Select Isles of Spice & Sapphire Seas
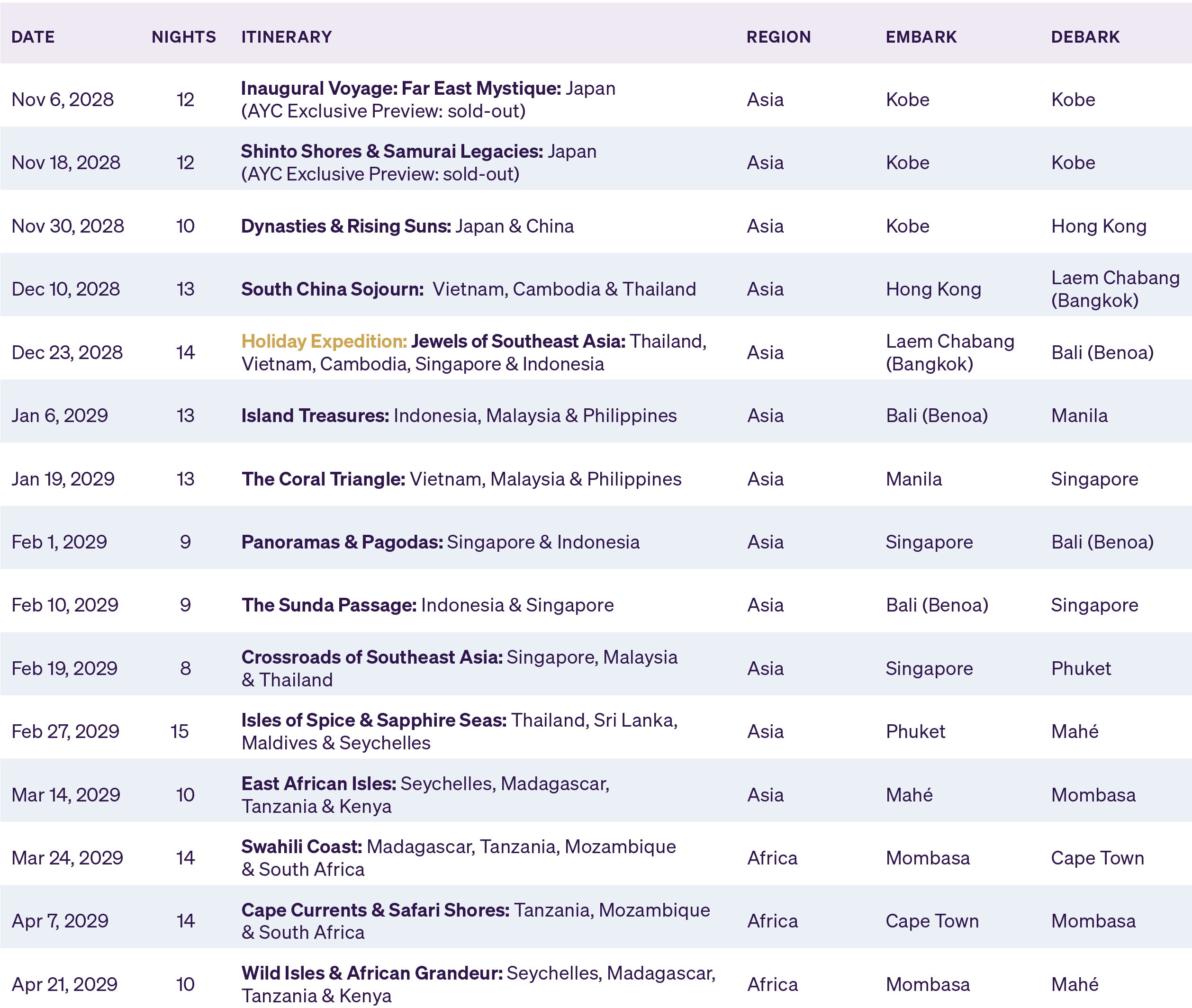 click(x=373, y=720)
